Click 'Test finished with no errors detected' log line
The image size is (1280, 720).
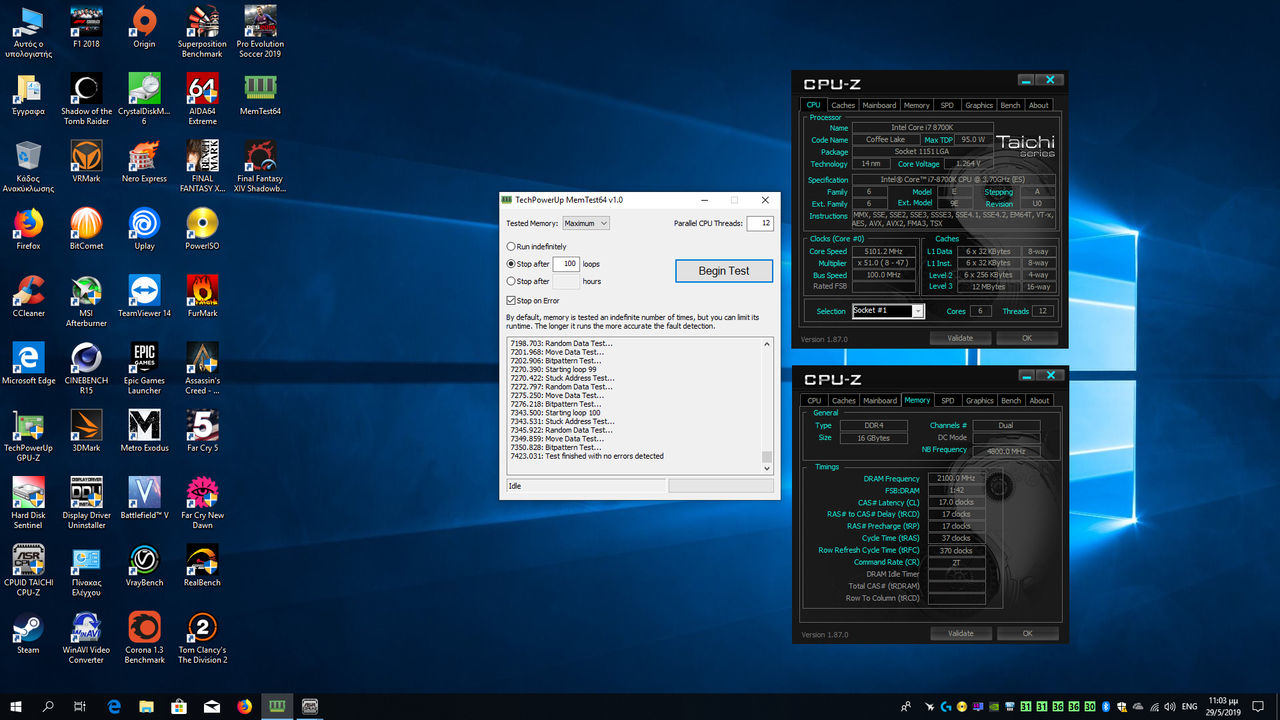587,456
